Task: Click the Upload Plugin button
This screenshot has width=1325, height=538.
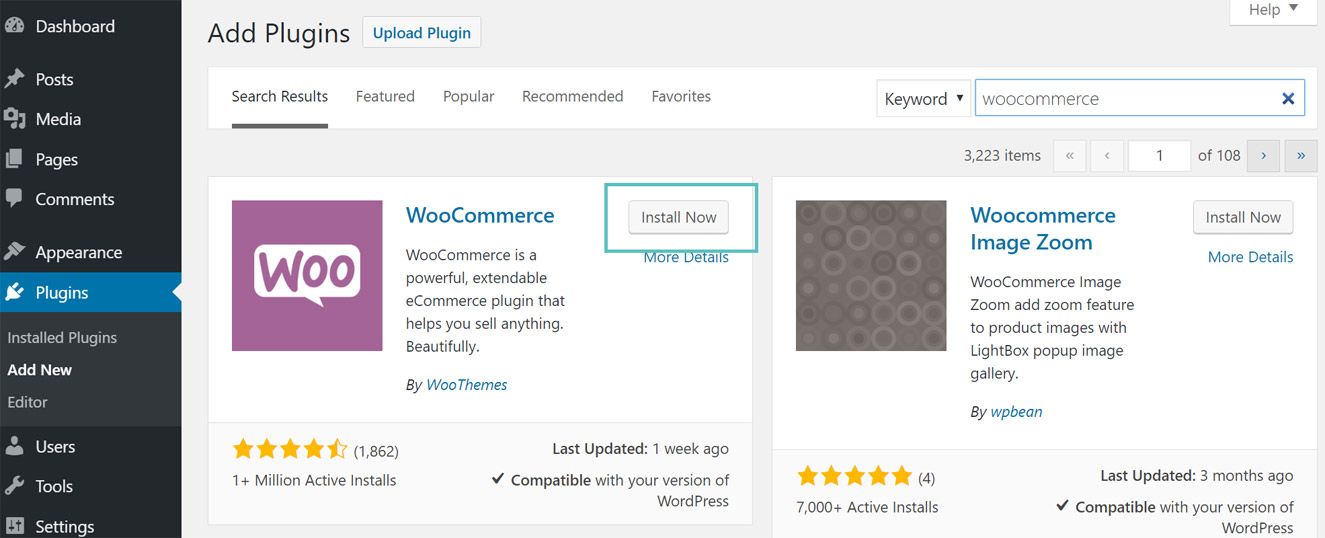Action: click(422, 32)
